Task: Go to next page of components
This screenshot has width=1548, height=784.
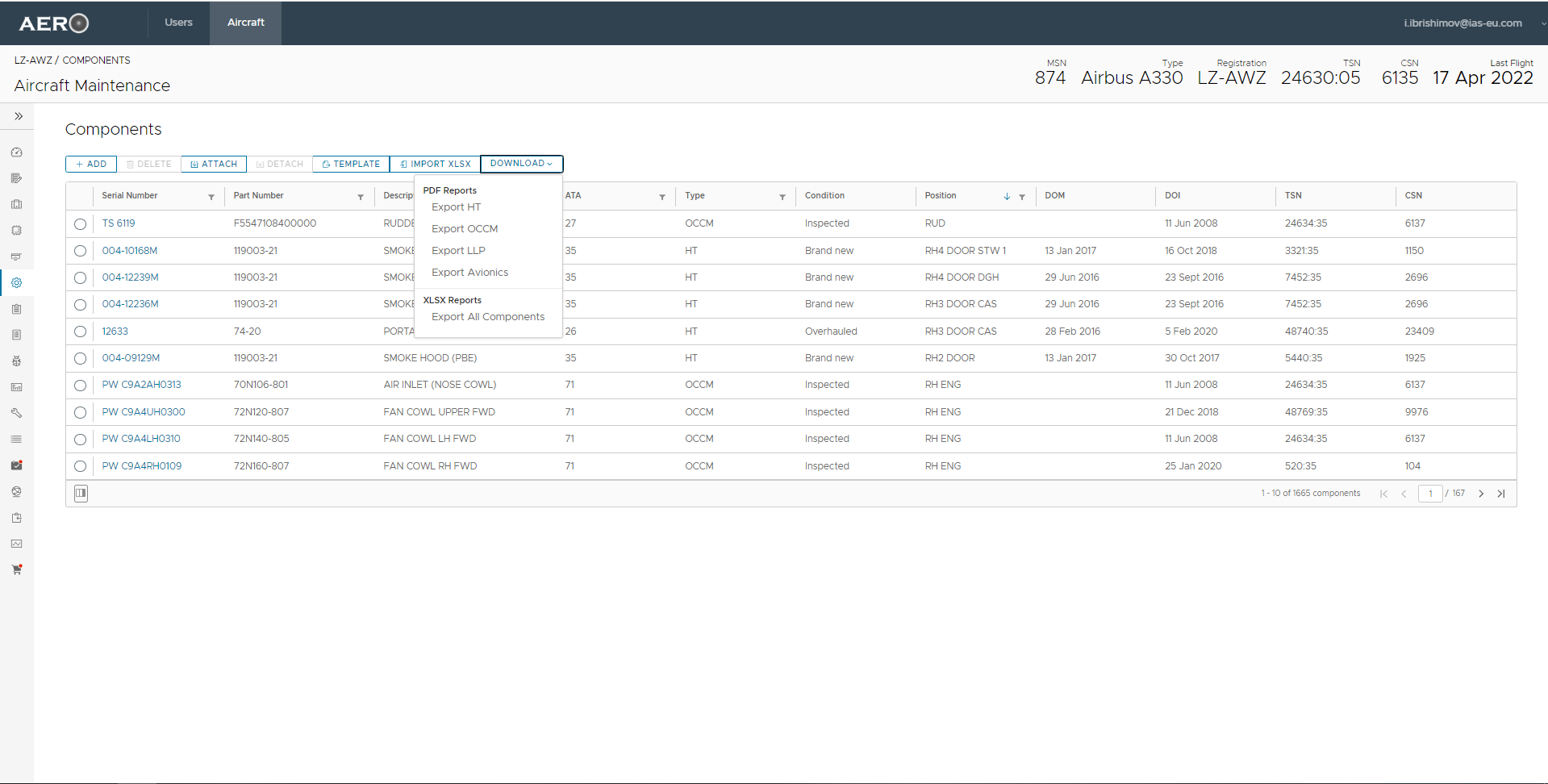Action: tap(1481, 494)
